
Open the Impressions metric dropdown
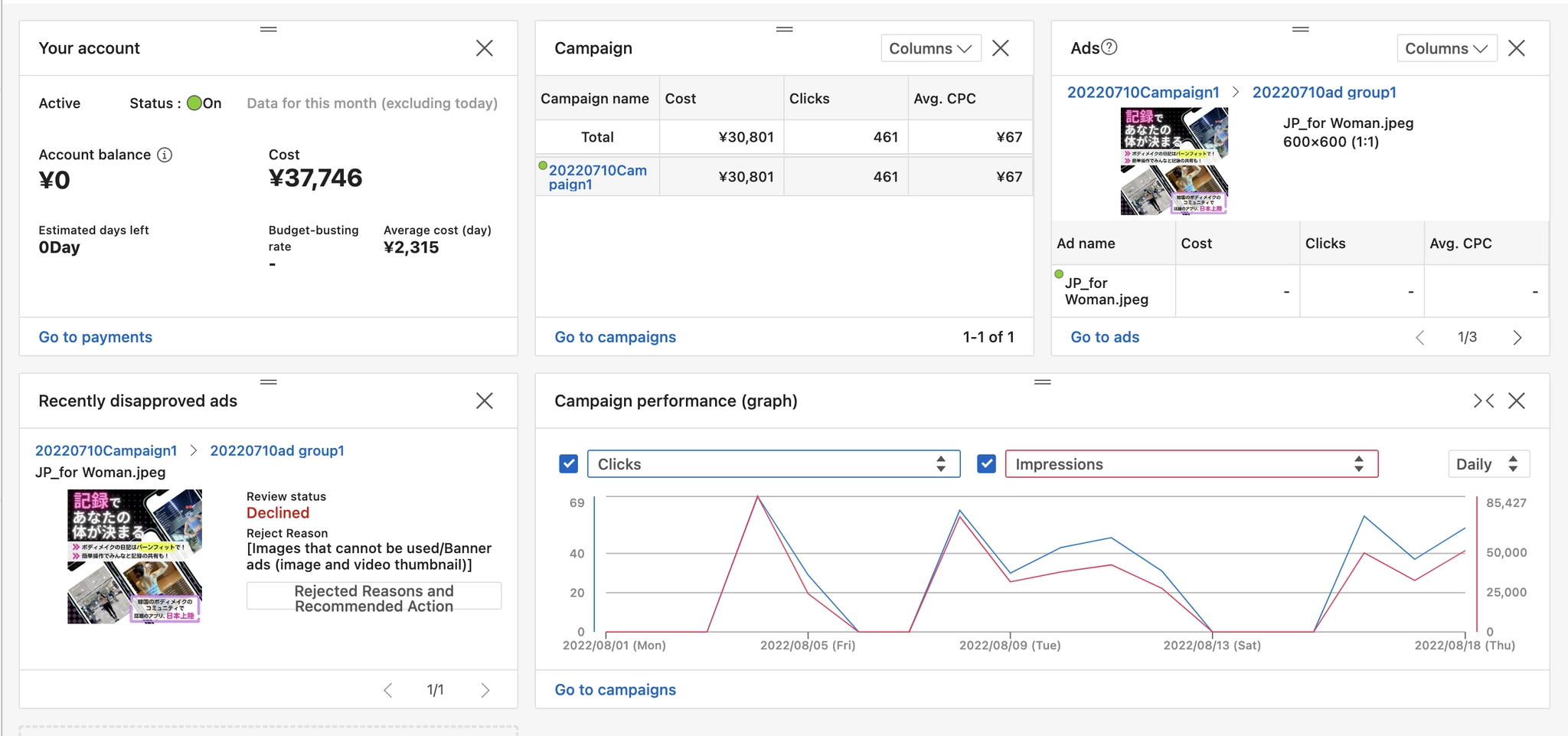1191,464
